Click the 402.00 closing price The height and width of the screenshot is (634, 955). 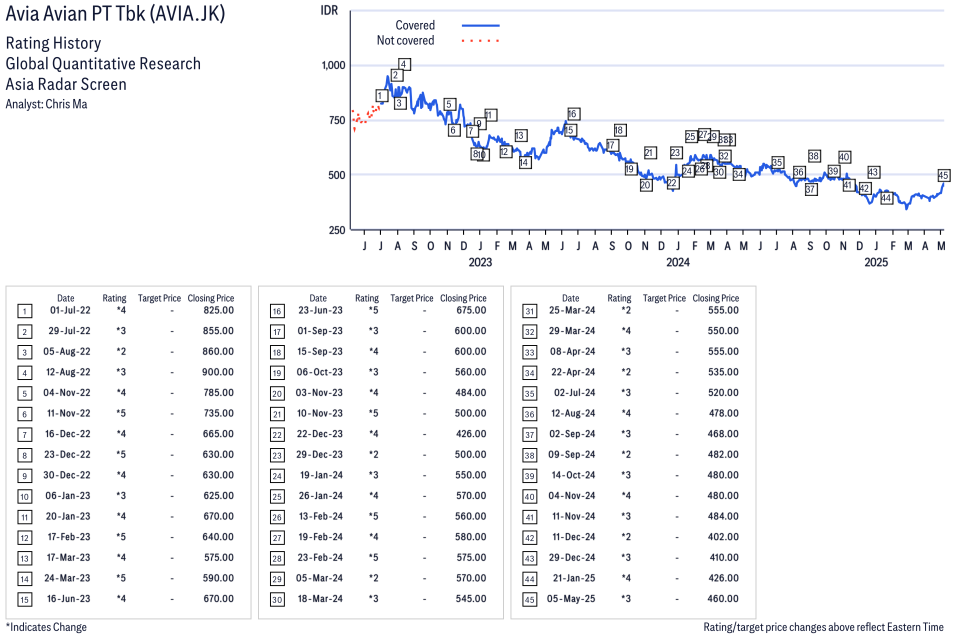(723, 537)
